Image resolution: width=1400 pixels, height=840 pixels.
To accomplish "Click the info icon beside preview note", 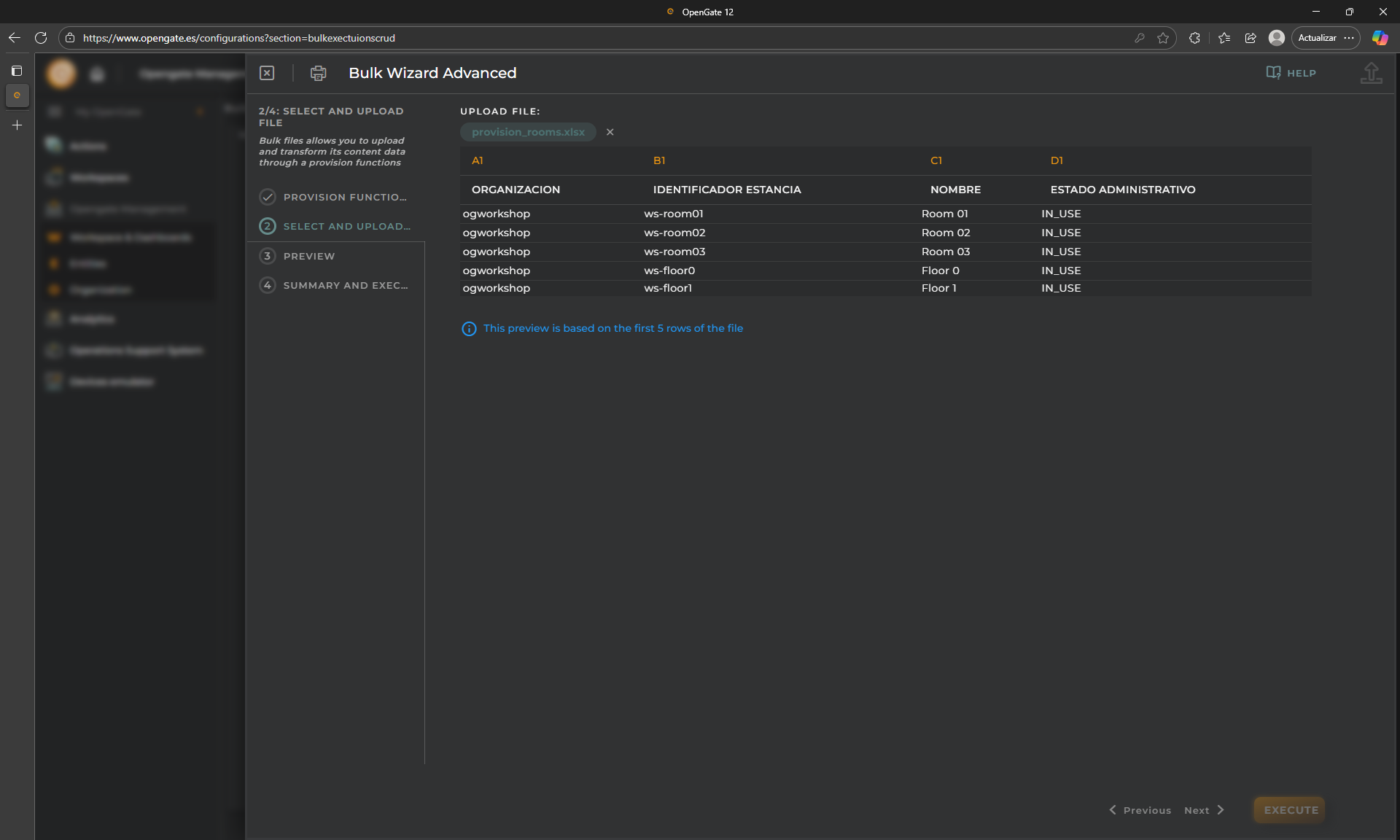I will click(469, 329).
